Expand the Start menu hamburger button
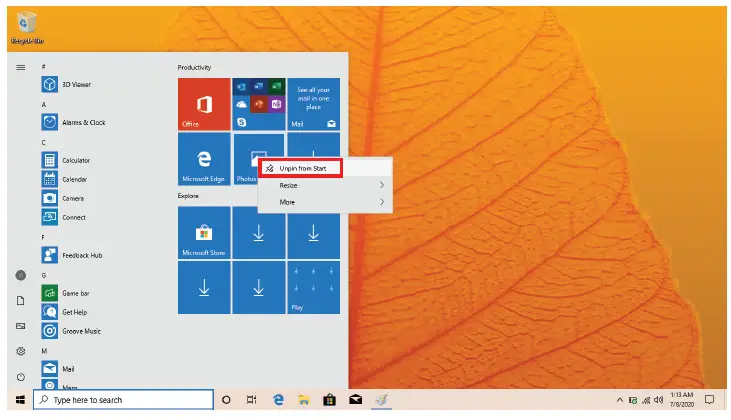 pos(21,68)
